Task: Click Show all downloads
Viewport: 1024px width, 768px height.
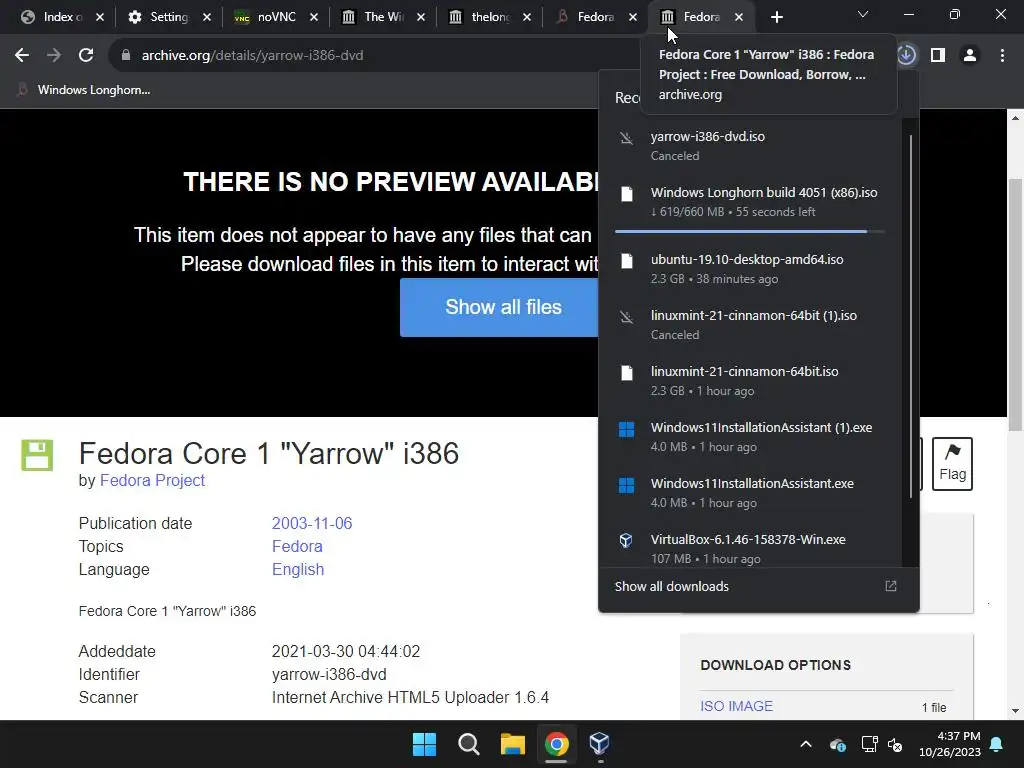Action: [x=671, y=586]
